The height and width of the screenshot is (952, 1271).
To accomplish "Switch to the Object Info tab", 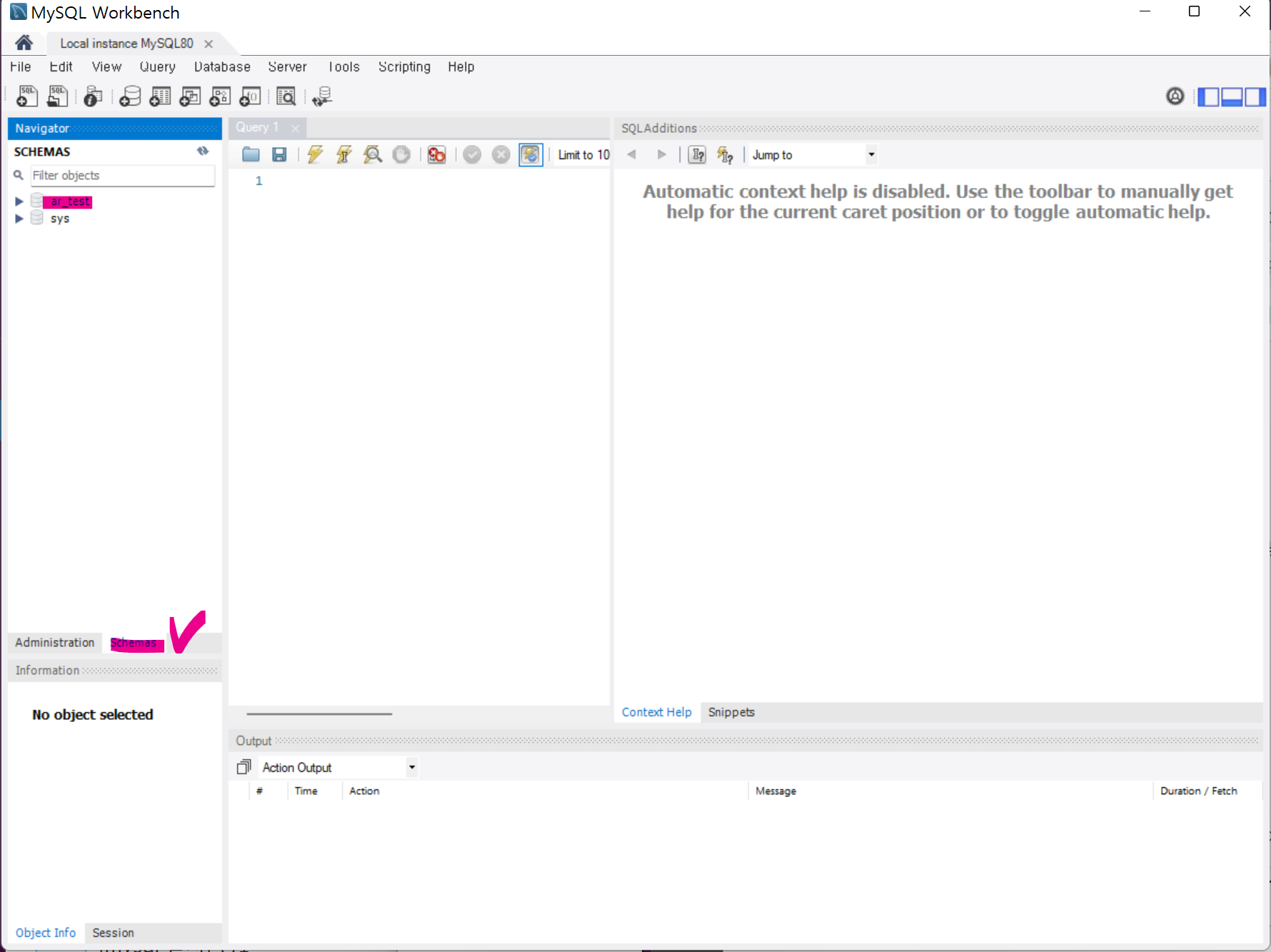I will pos(46,933).
